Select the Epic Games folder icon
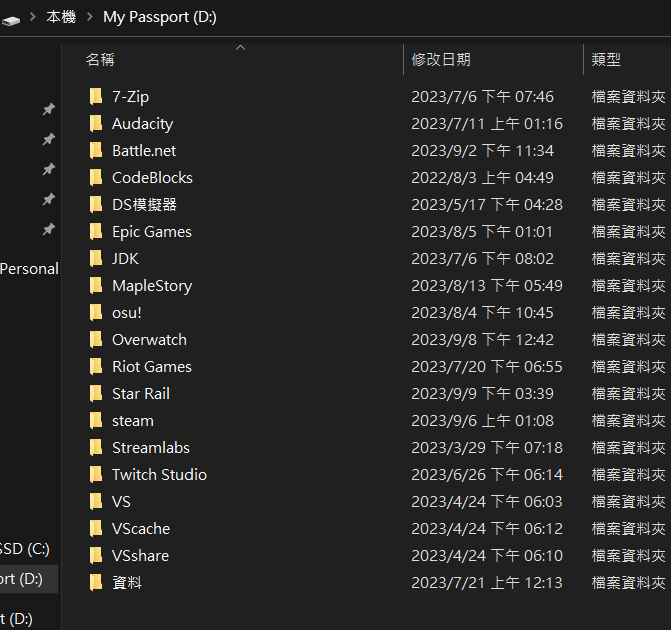671x630 pixels. click(x=96, y=231)
